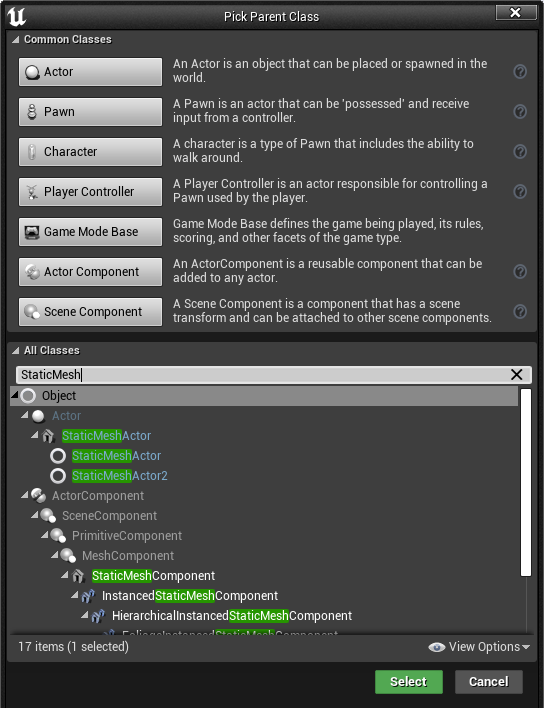Screen dimensions: 544x708
Task: Click help icon for Scene Component row
Action: [x=520, y=312]
